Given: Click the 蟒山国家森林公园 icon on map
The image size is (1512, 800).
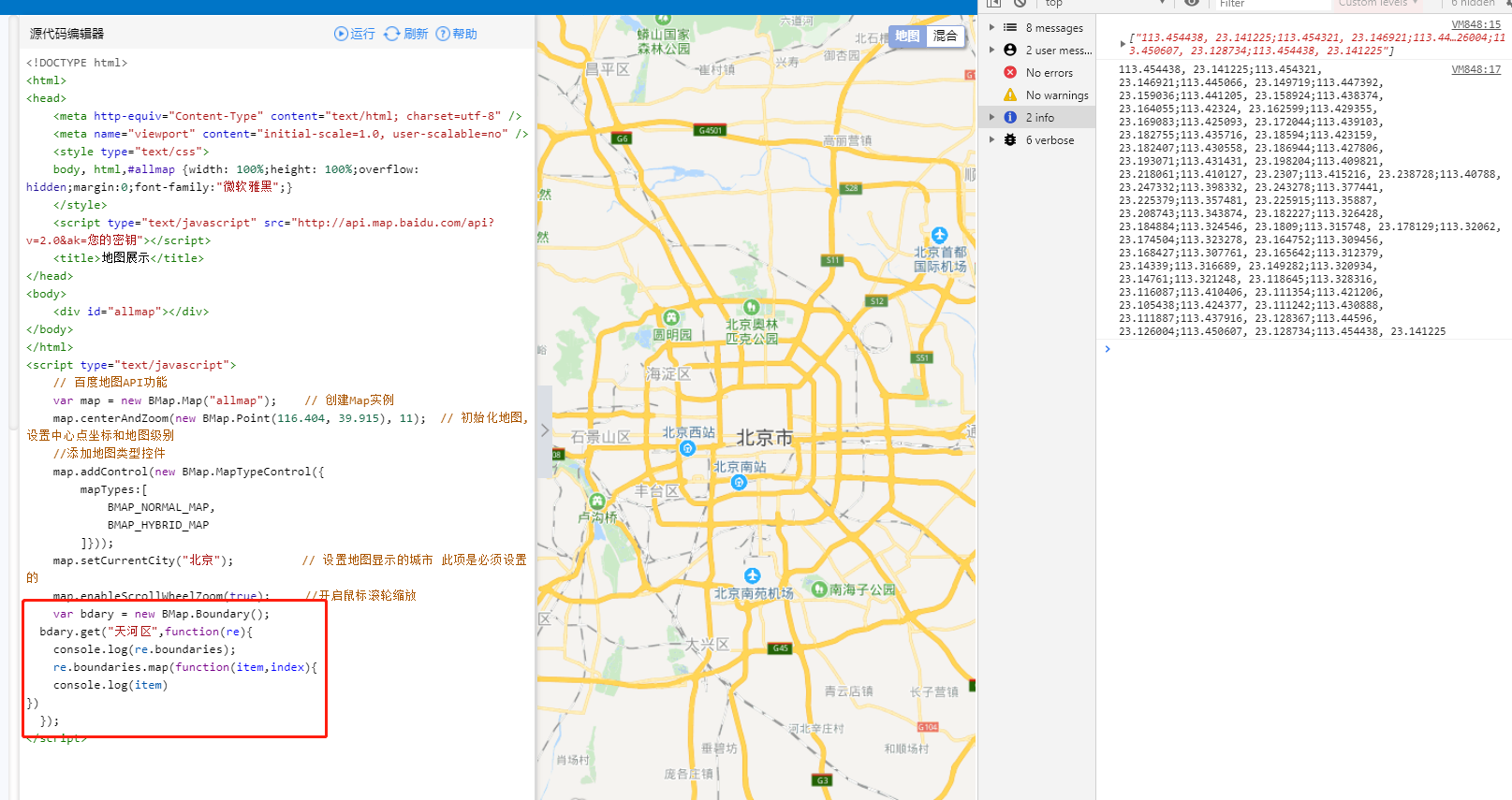Looking at the screenshot, I should pyautogui.click(x=664, y=19).
